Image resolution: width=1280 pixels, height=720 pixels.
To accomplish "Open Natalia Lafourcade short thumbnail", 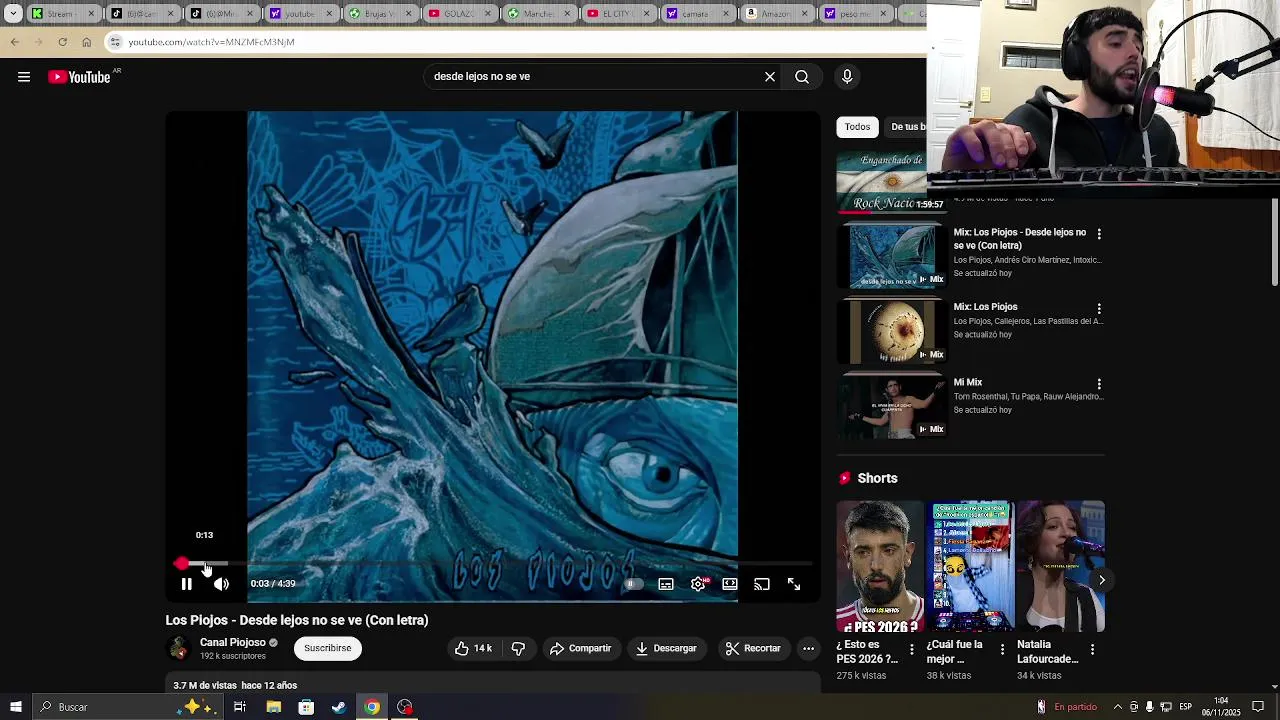I will point(1061,567).
